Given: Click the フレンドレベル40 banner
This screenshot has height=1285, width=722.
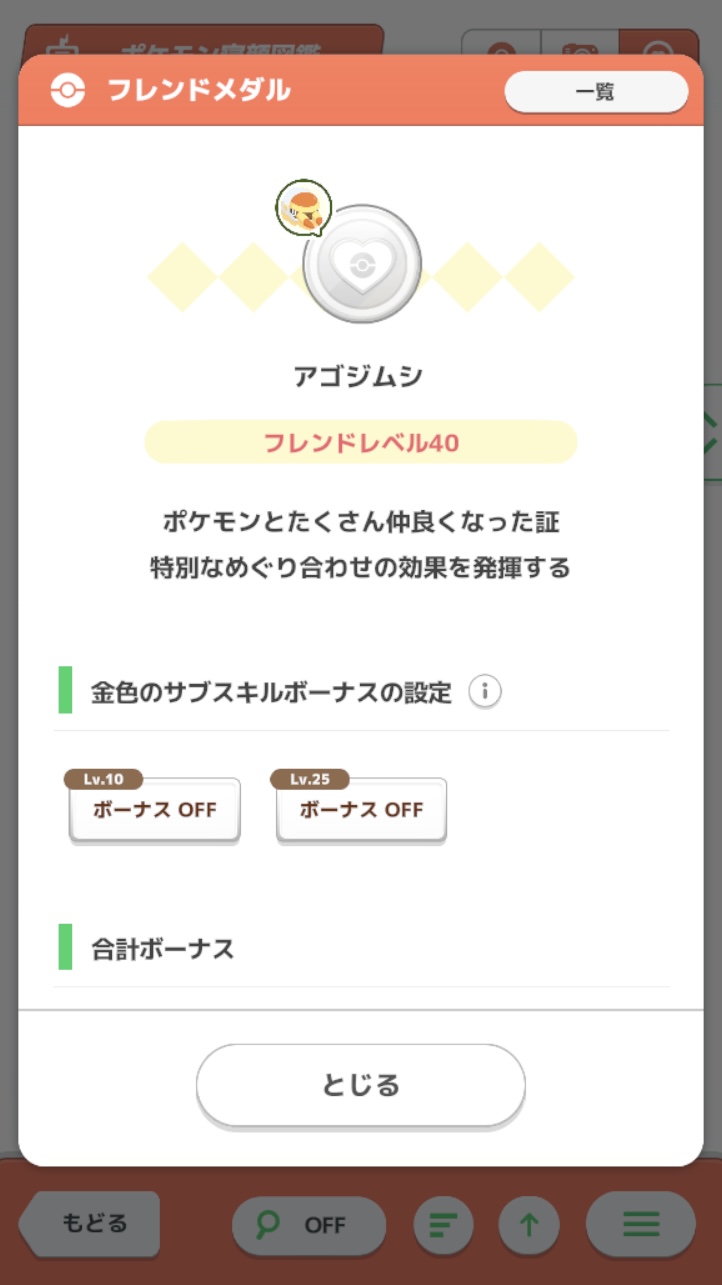Looking at the screenshot, I should [361, 442].
